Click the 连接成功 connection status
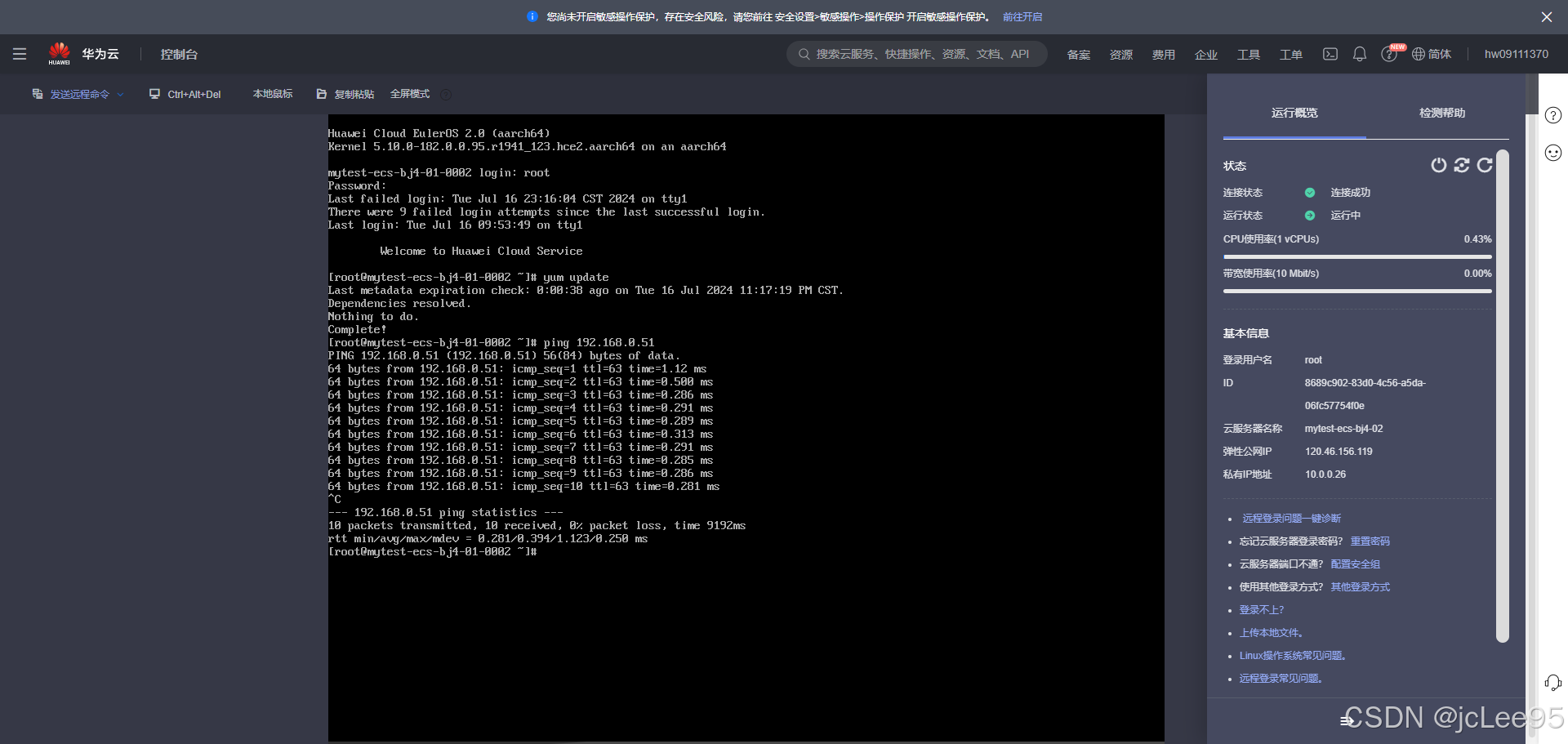 1351,193
